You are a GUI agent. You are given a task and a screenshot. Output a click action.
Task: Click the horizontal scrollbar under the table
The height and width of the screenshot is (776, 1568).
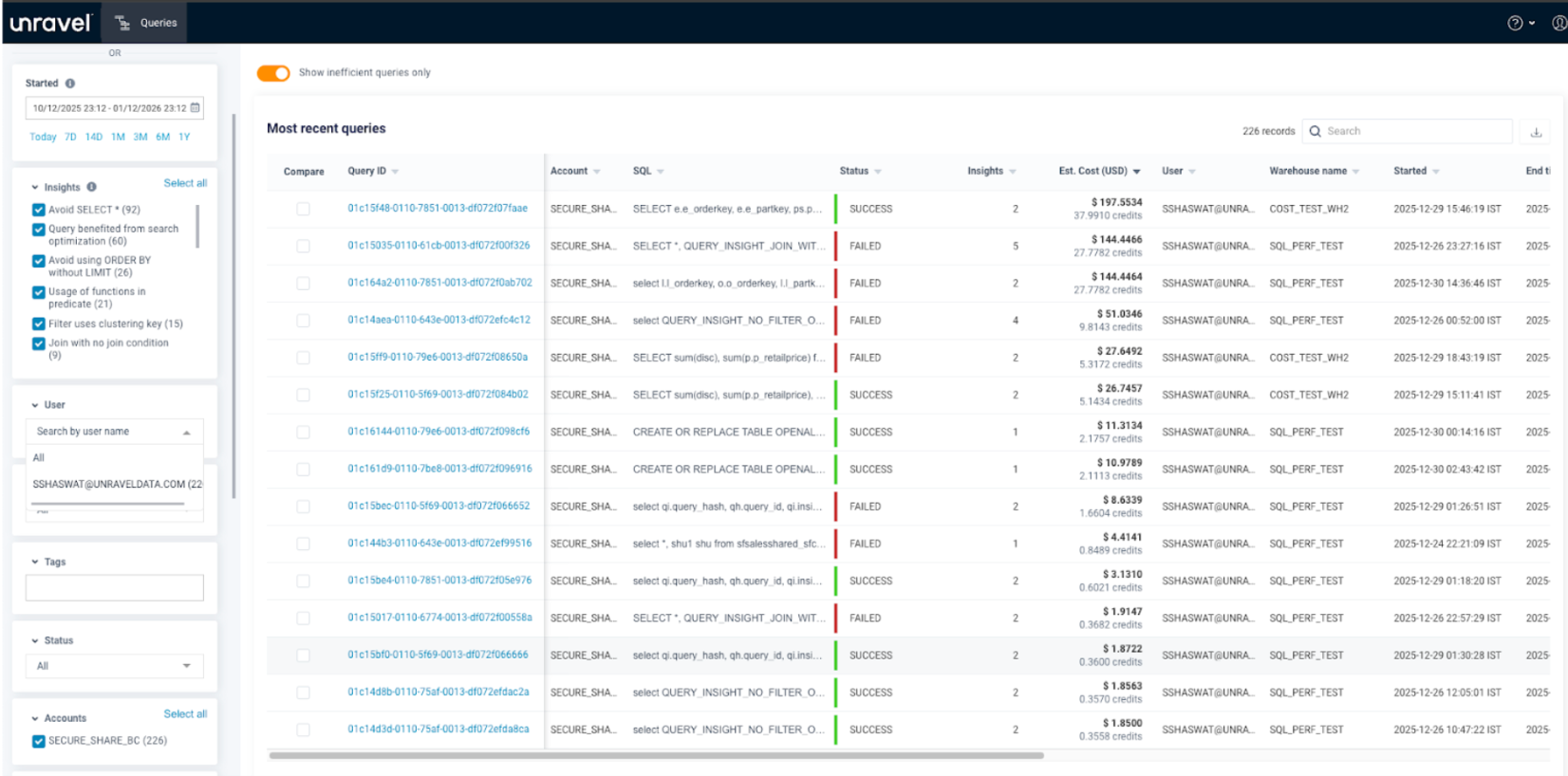[x=656, y=756]
